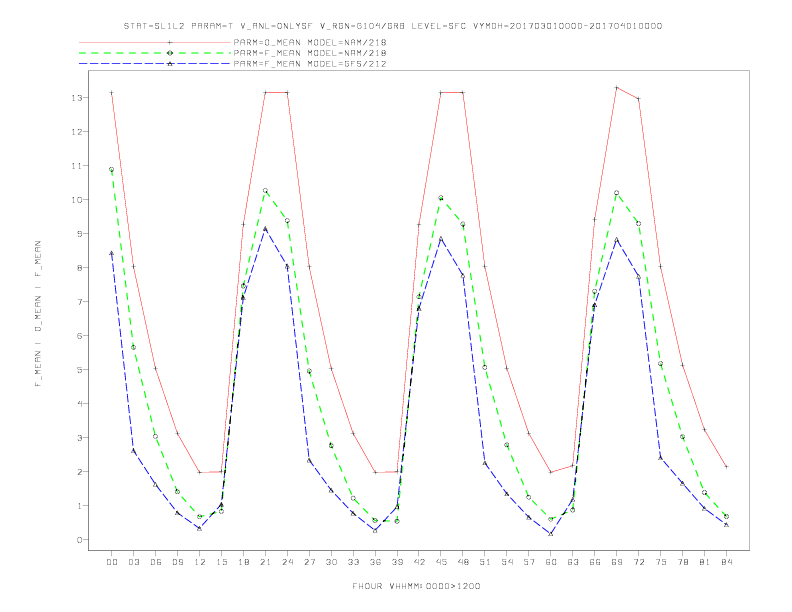The height and width of the screenshot is (612, 792).
Task: Click y-axis tick label 0
Action: coord(79,540)
